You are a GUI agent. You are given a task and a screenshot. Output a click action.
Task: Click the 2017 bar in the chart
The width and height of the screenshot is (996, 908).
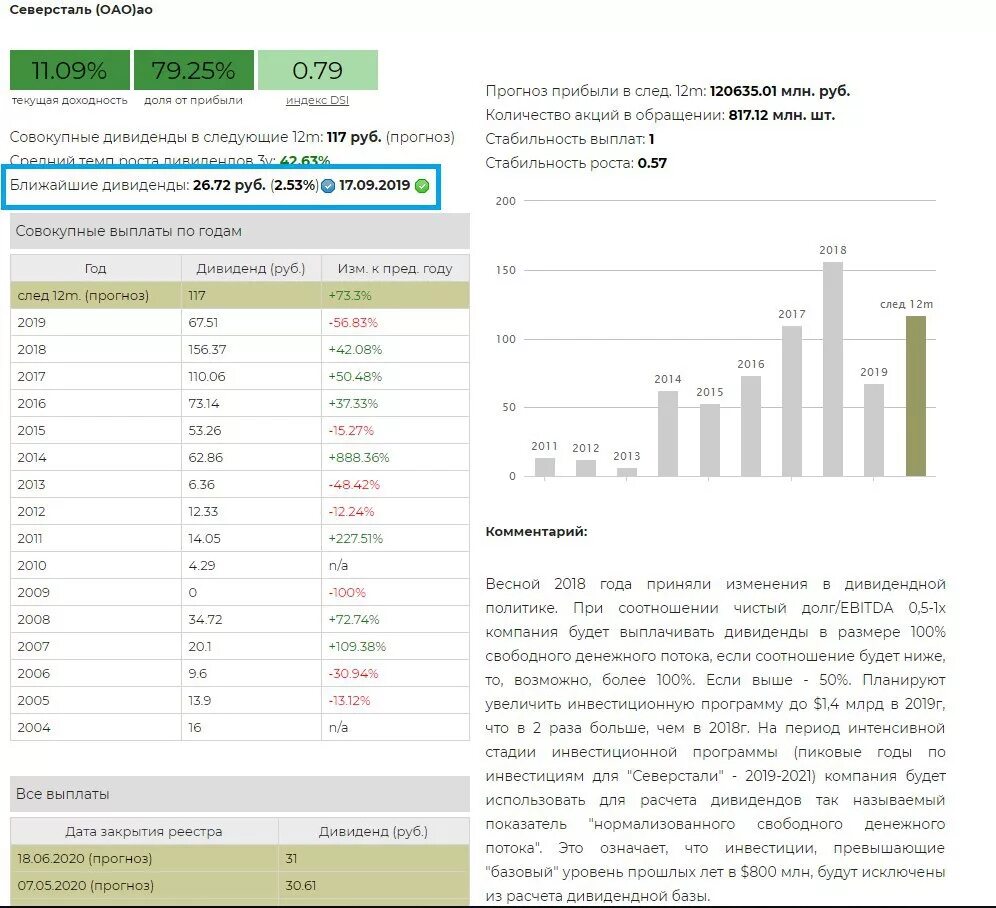[791, 401]
